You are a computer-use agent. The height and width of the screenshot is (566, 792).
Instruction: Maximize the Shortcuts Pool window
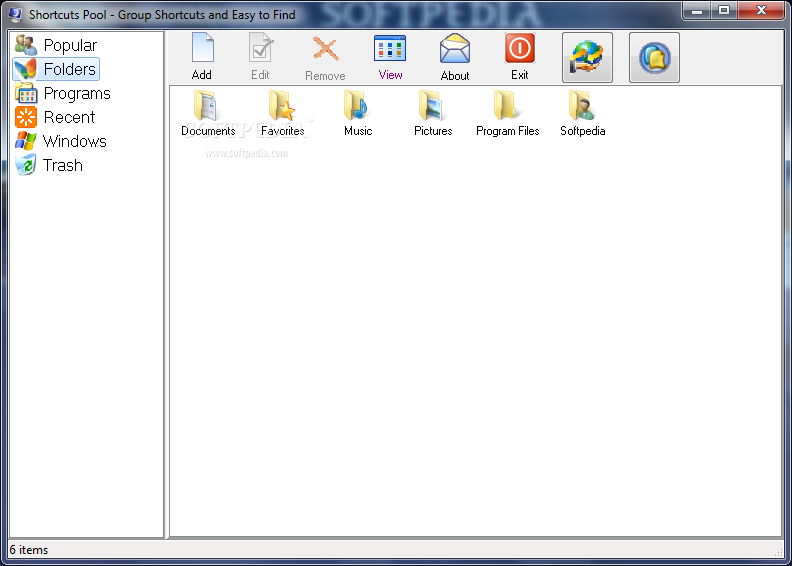[724, 10]
